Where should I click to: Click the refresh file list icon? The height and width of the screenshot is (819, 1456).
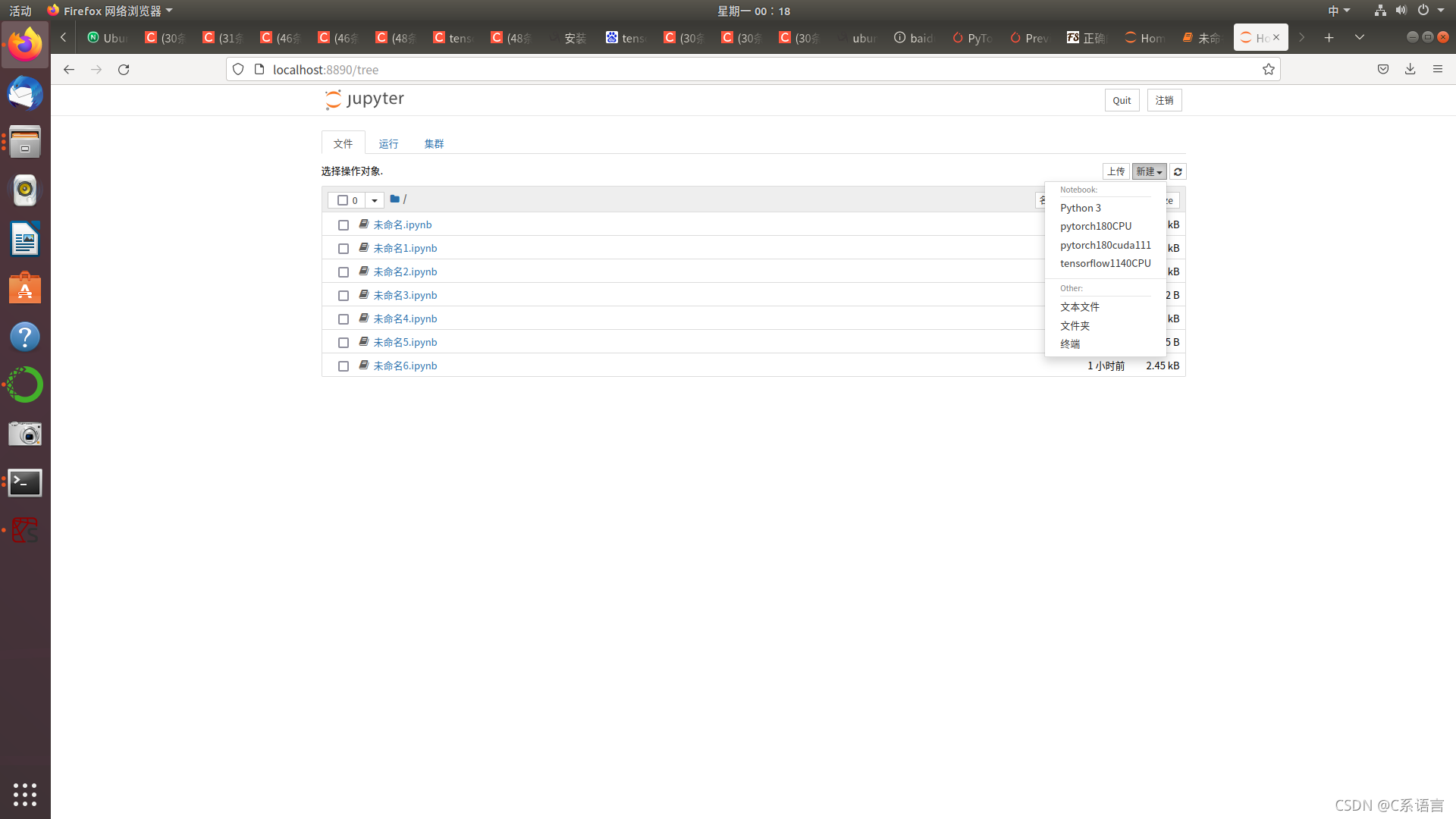[1178, 172]
